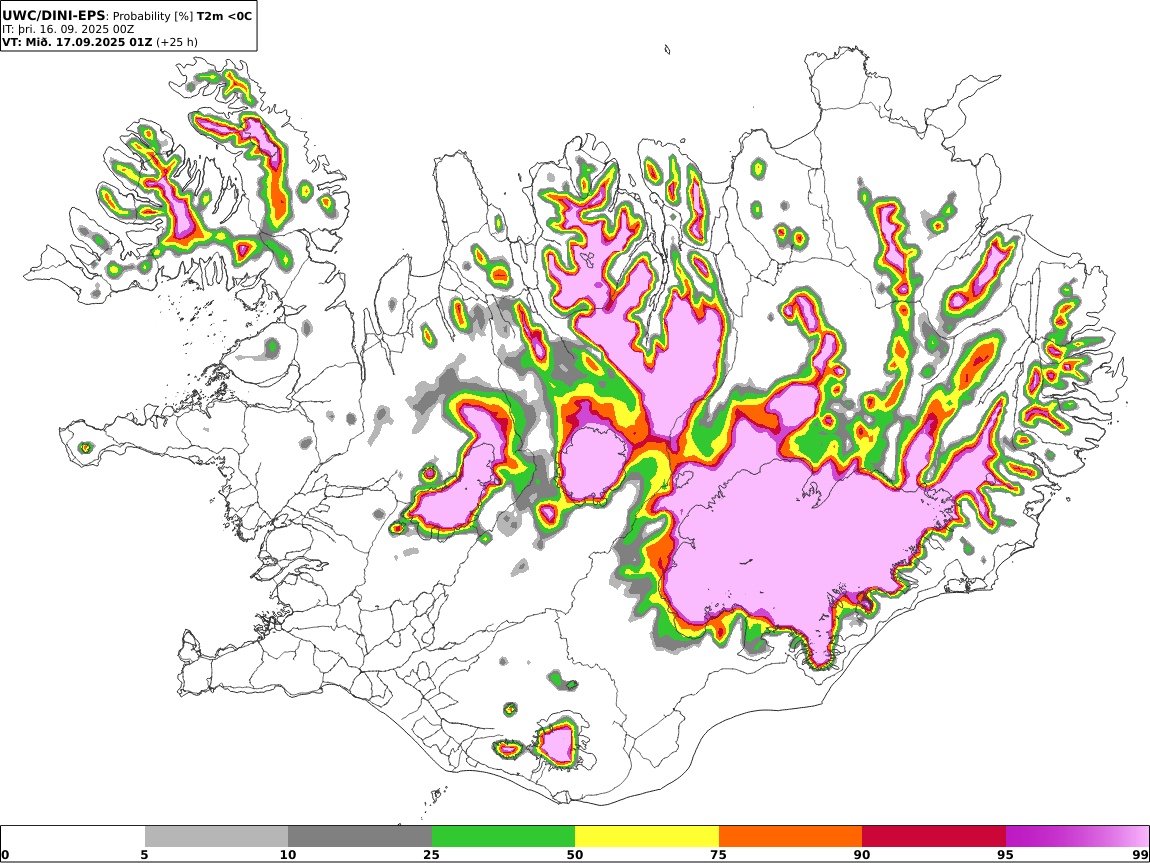
Task: Click the legend tick label '75'
Action: coord(719,854)
